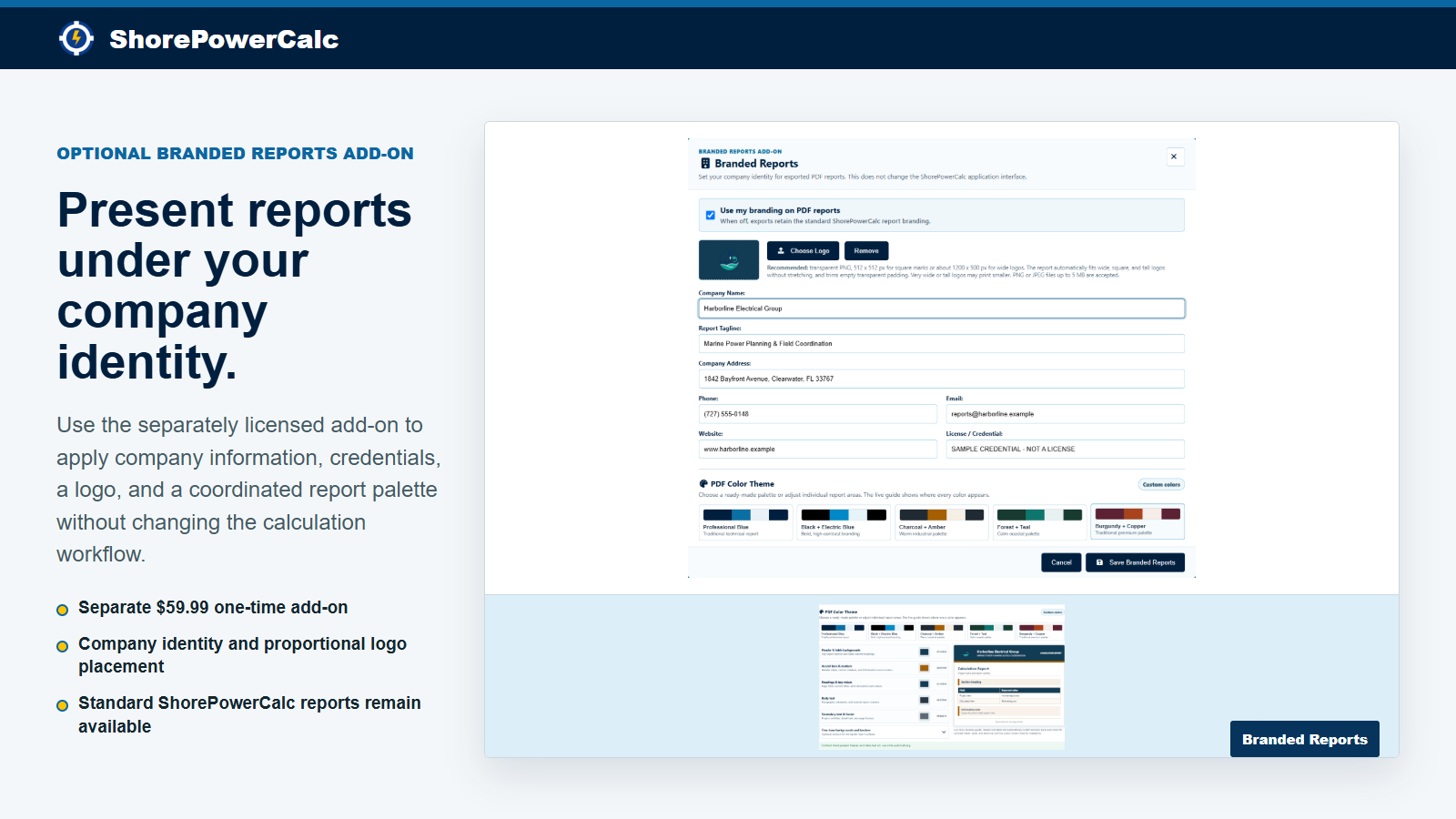Close the Branded Reports dialog
Image resolution: width=1456 pixels, height=819 pixels.
pos(1174,157)
